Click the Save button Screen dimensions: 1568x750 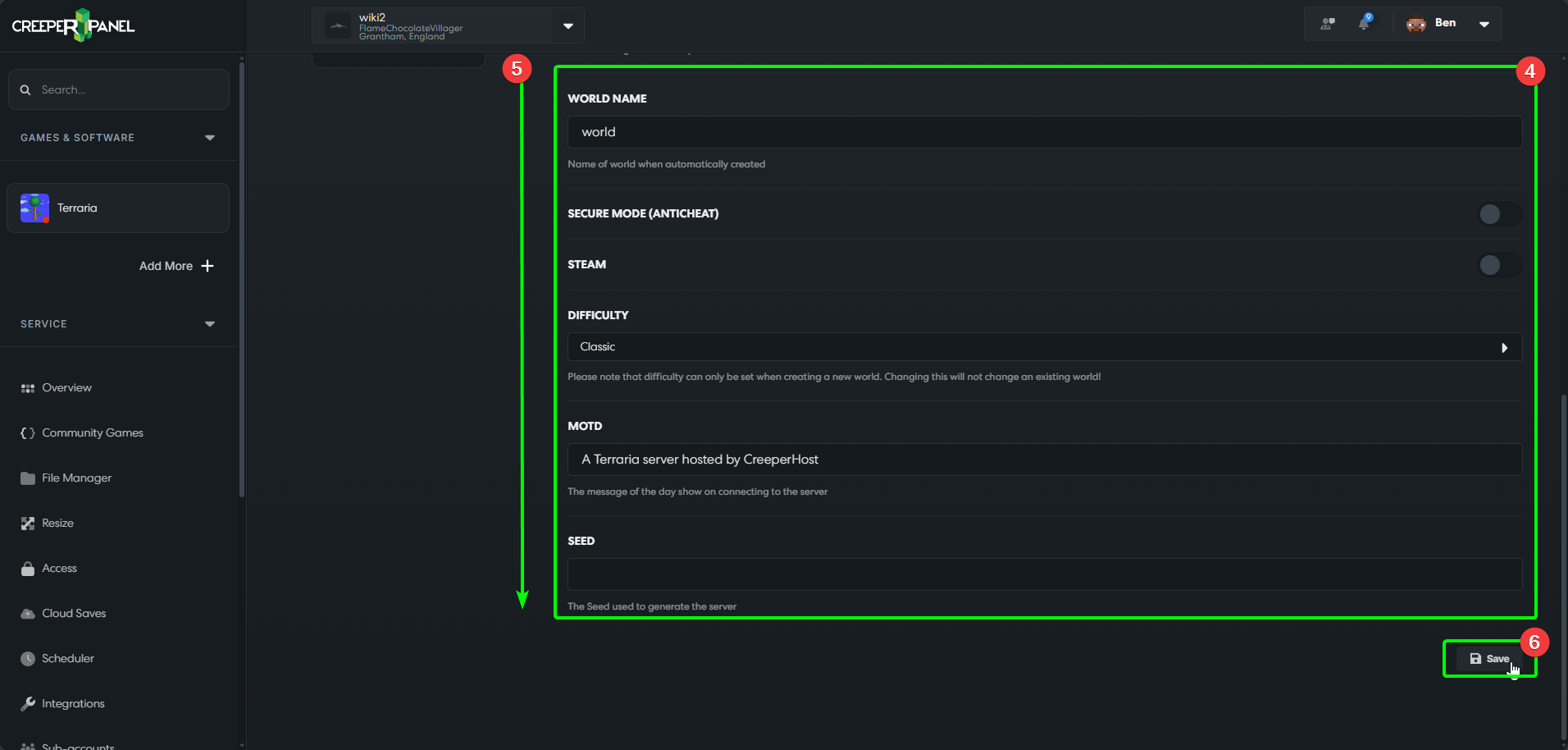pos(1489,658)
